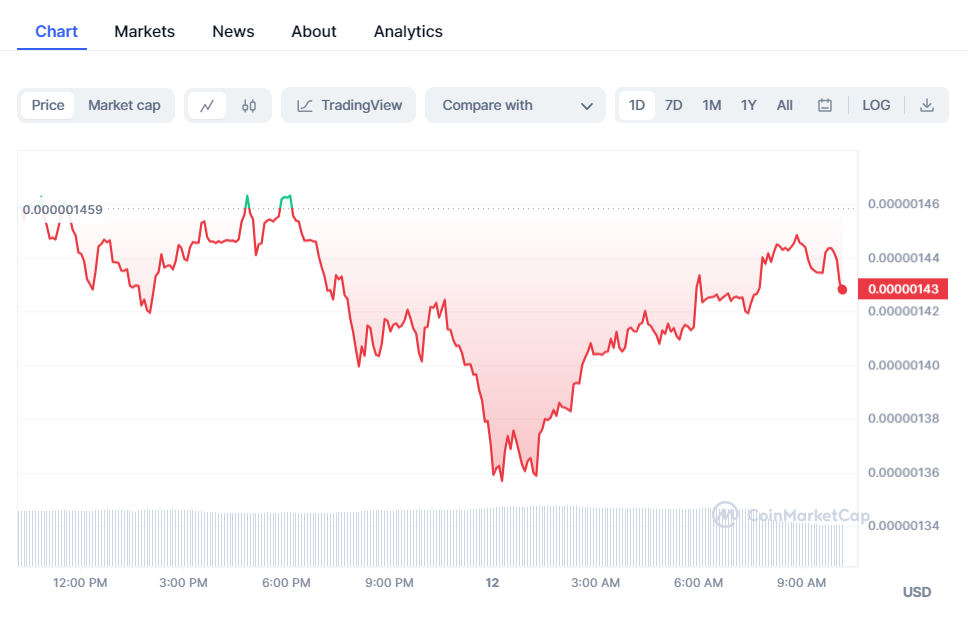Toggle to Price view

48,105
